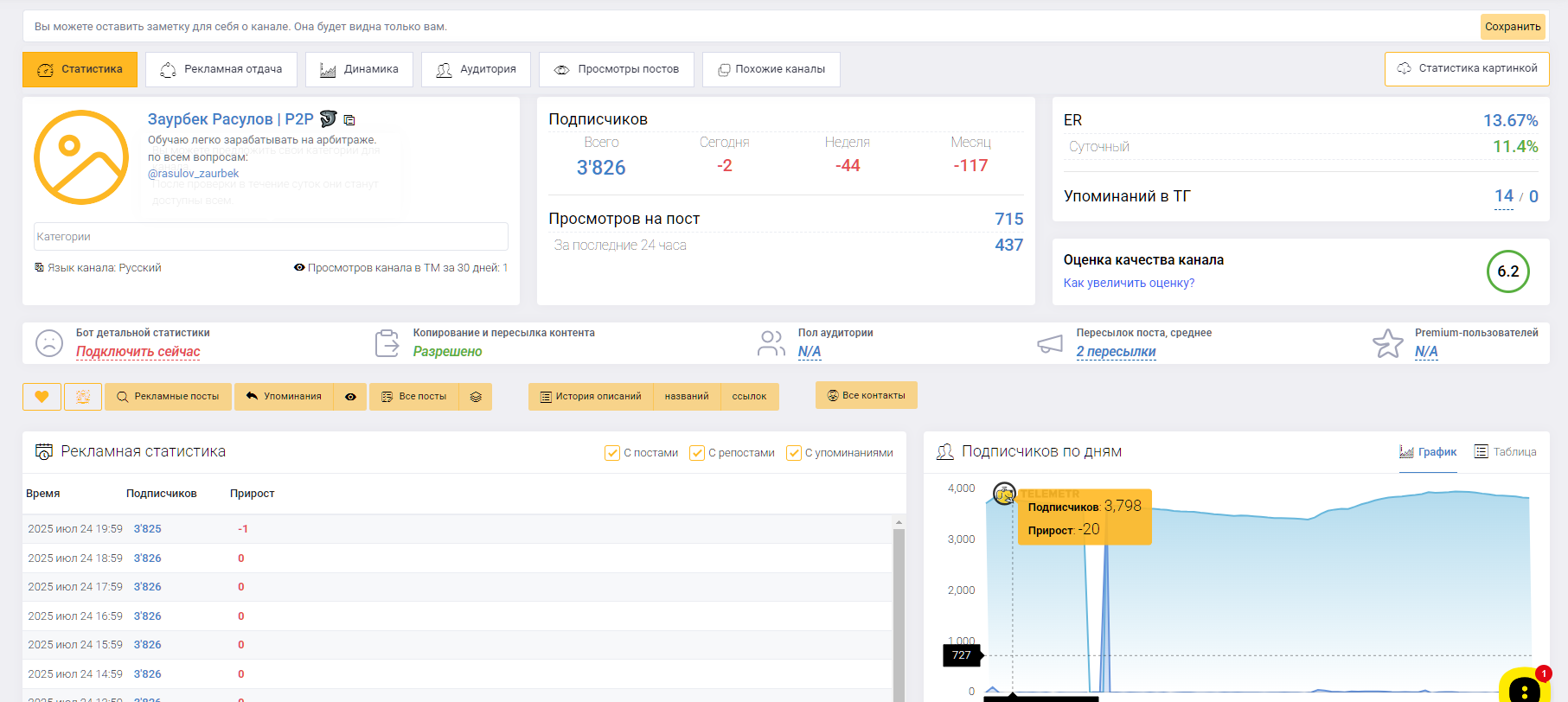Image resolution: width=1568 pixels, height=702 pixels.
Task: Open the Аудитория tab
Action: pyautogui.click(x=476, y=69)
